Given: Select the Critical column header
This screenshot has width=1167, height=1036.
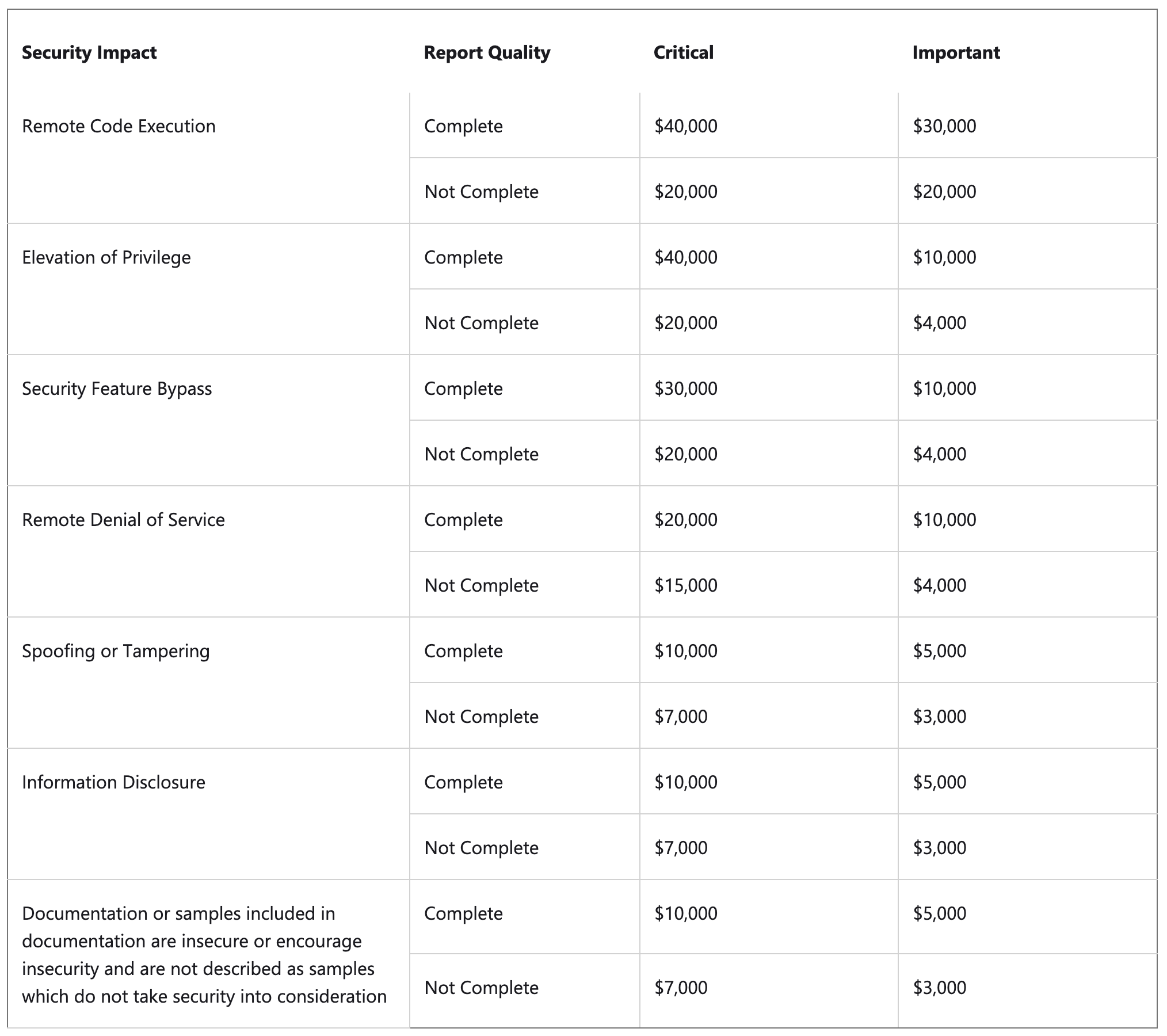Looking at the screenshot, I should click(x=684, y=52).
